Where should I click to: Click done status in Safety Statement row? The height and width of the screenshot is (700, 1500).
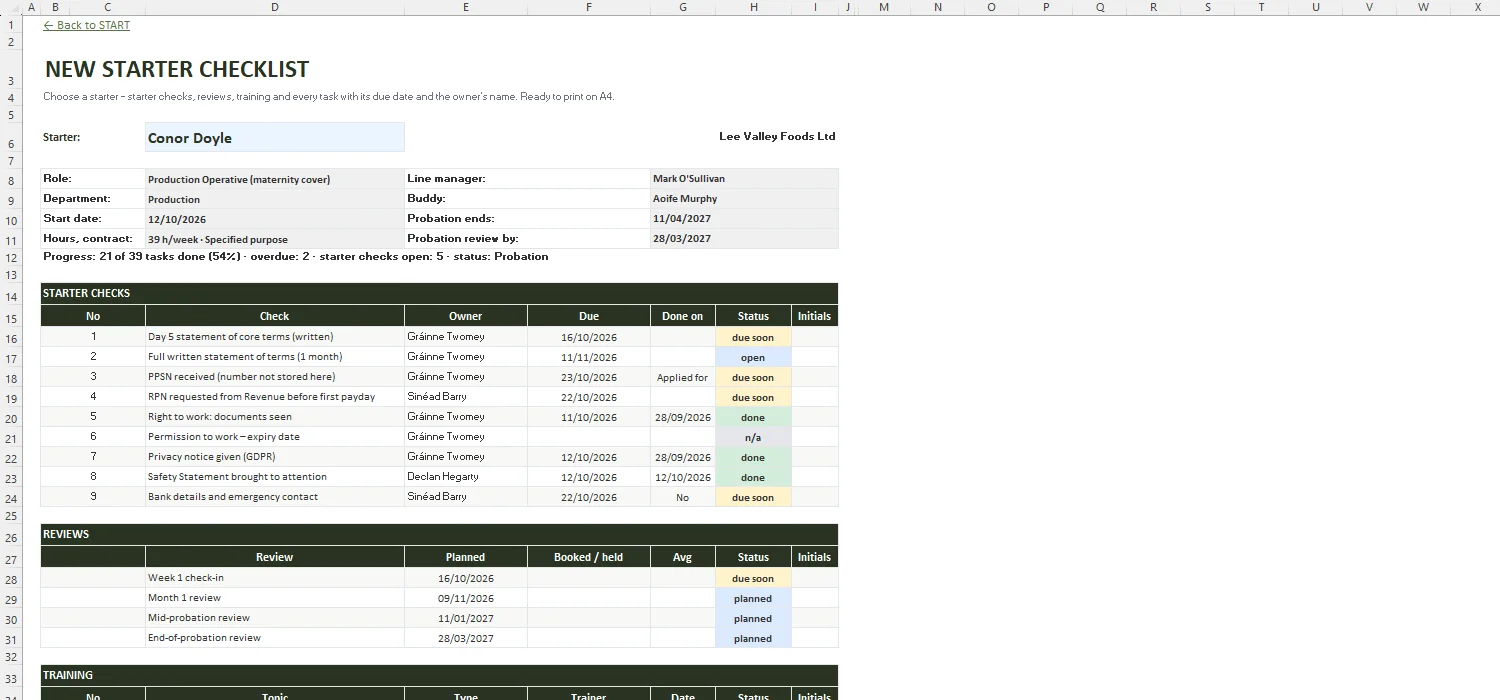point(753,477)
